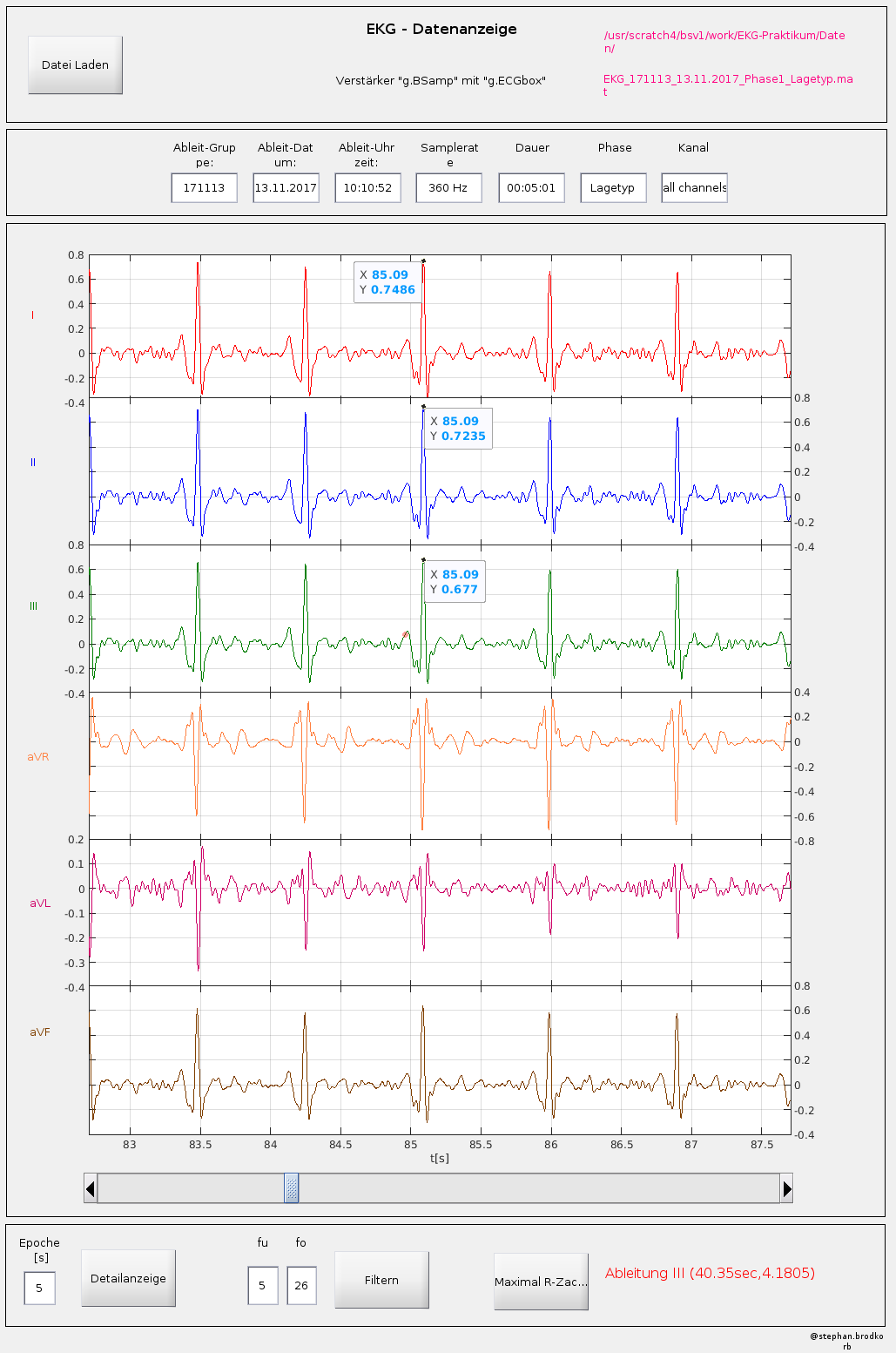Focus the Epoche [s] input field

pyautogui.click(x=39, y=1288)
